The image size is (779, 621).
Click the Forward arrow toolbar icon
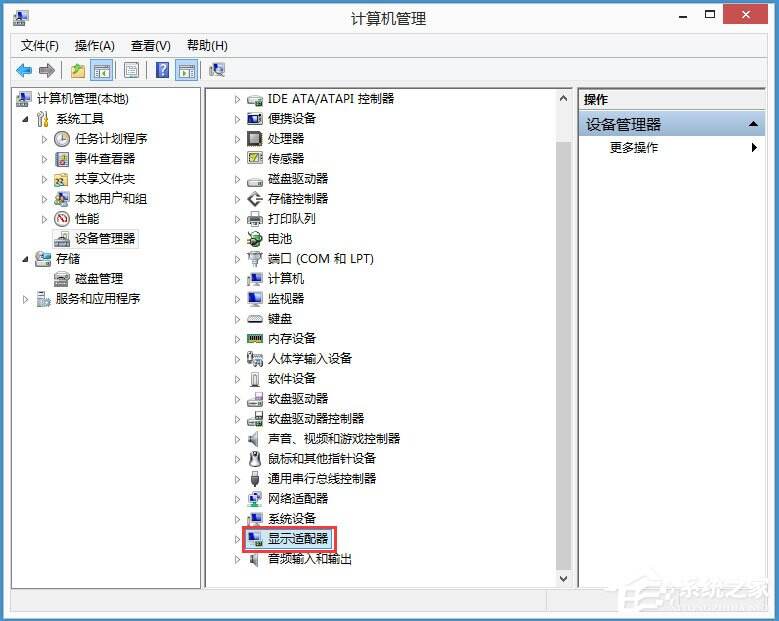(x=47, y=71)
